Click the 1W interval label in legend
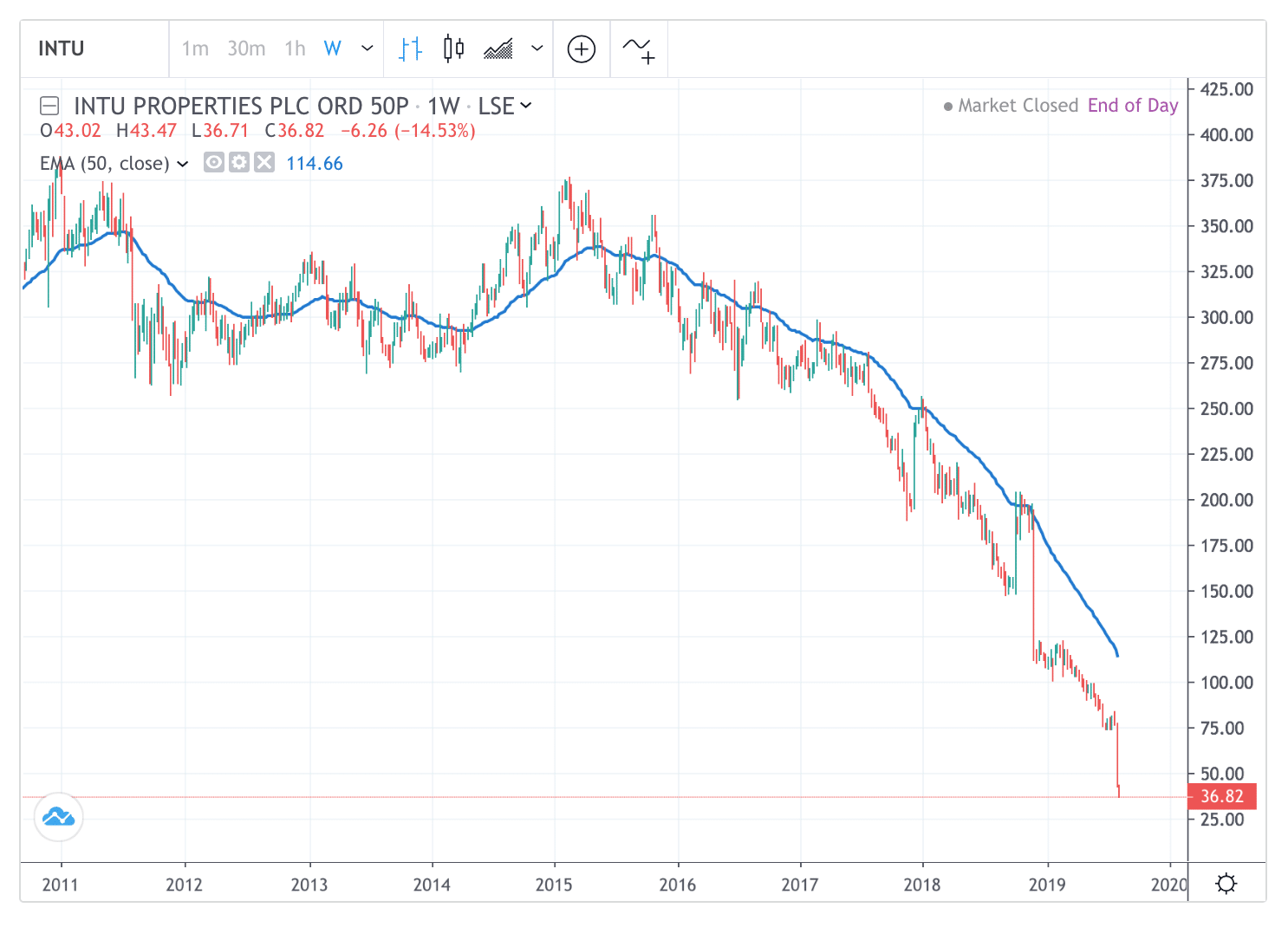The width and height of the screenshot is (1288, 927). [x=443, y=106]
